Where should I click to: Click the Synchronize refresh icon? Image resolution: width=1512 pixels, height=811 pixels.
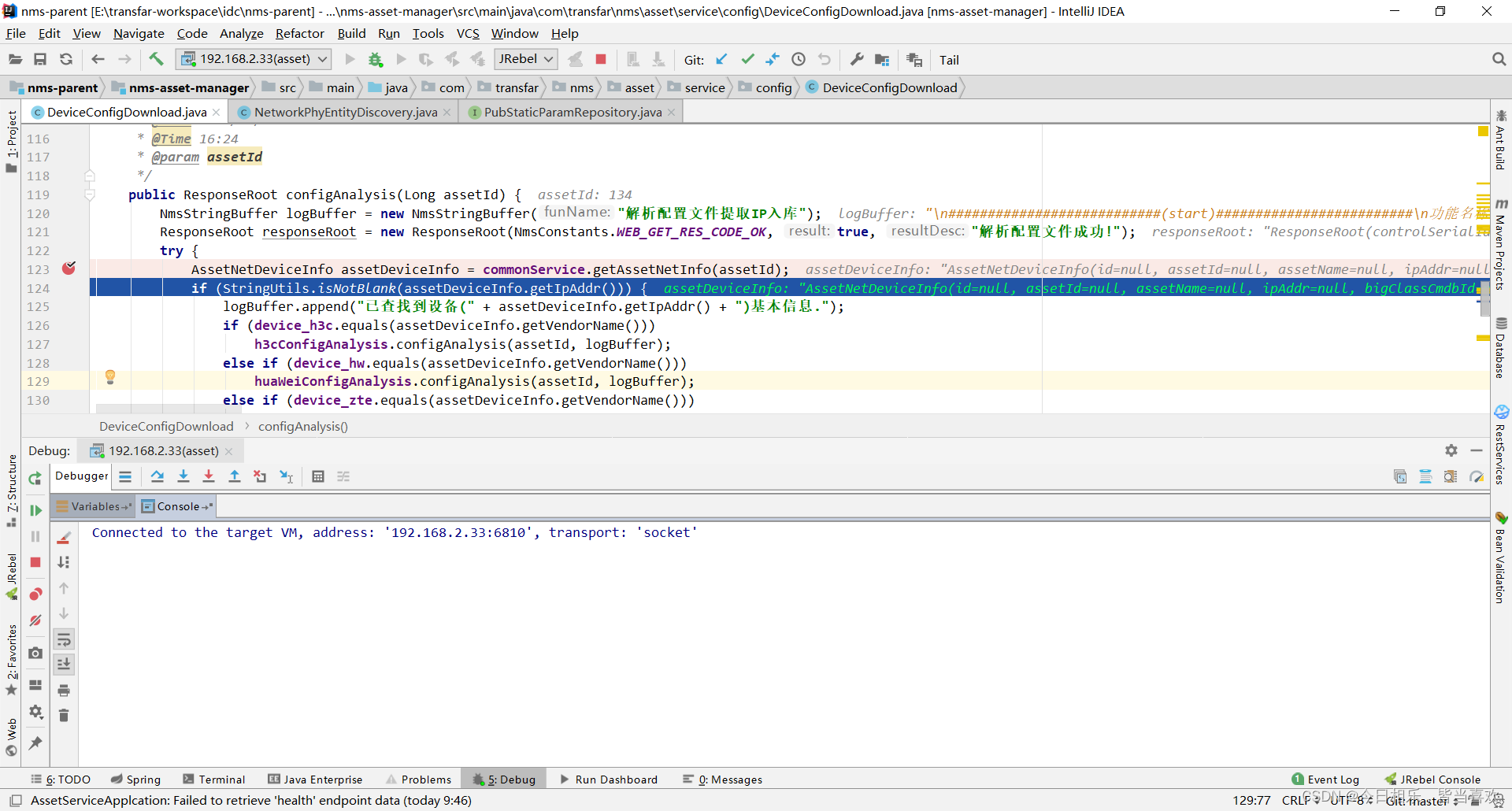pyautogui.click(x=66, y=59)
